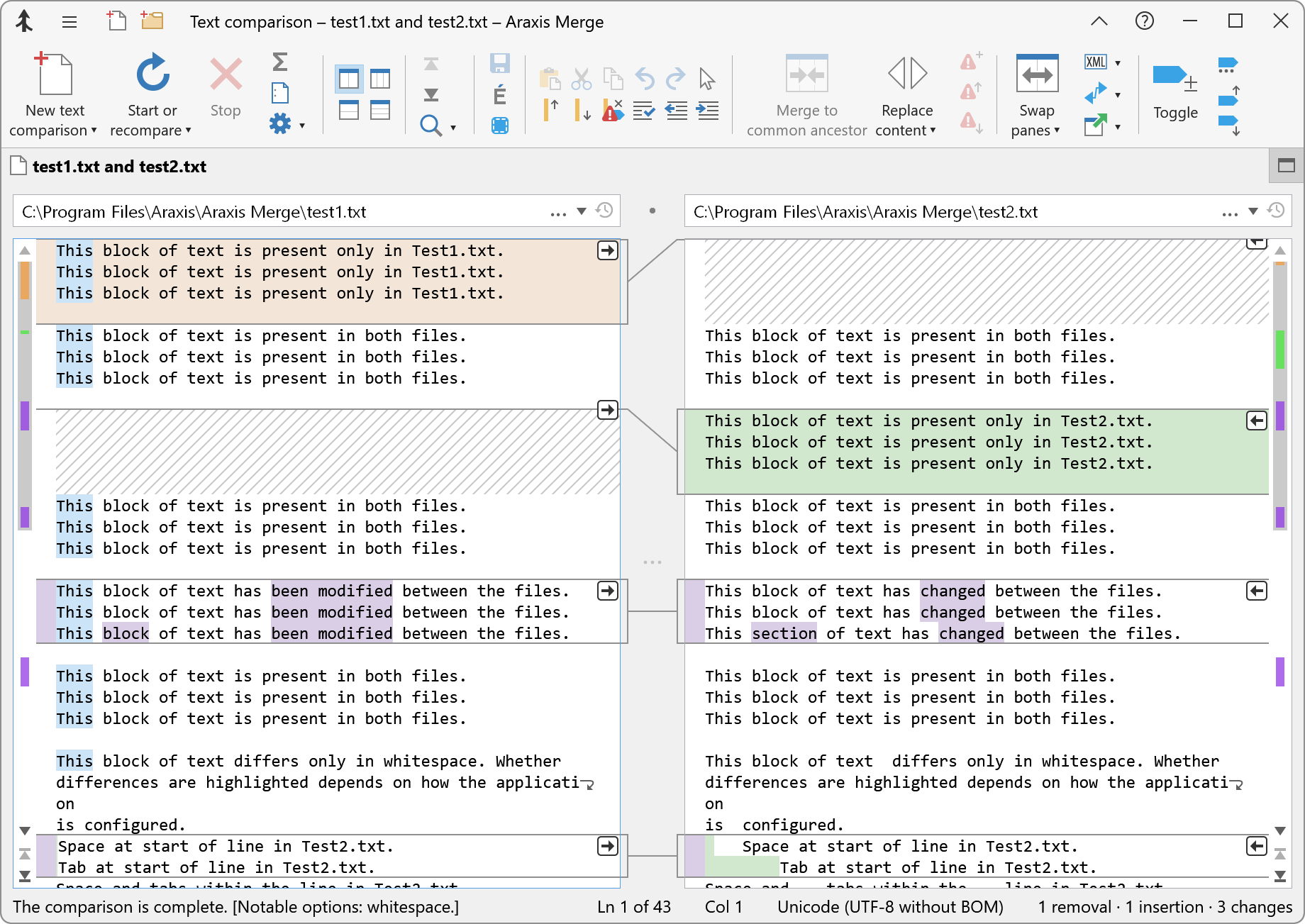Switch to the three-pane vertical layout
The height and width of the screenshot is (924, 1305).
pos(381,79)
